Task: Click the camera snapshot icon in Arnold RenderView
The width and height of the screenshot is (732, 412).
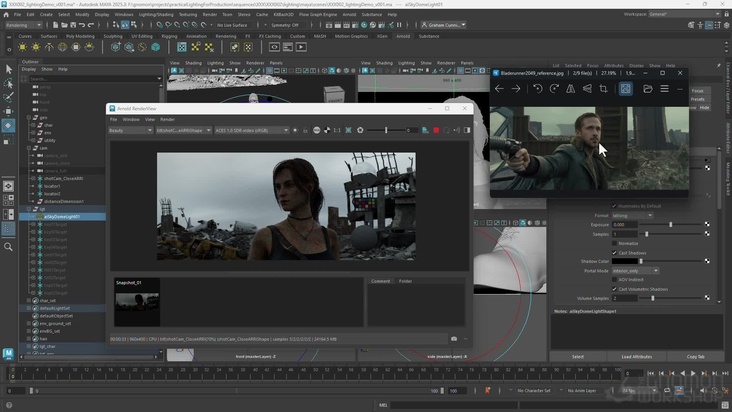Action: 454,339
